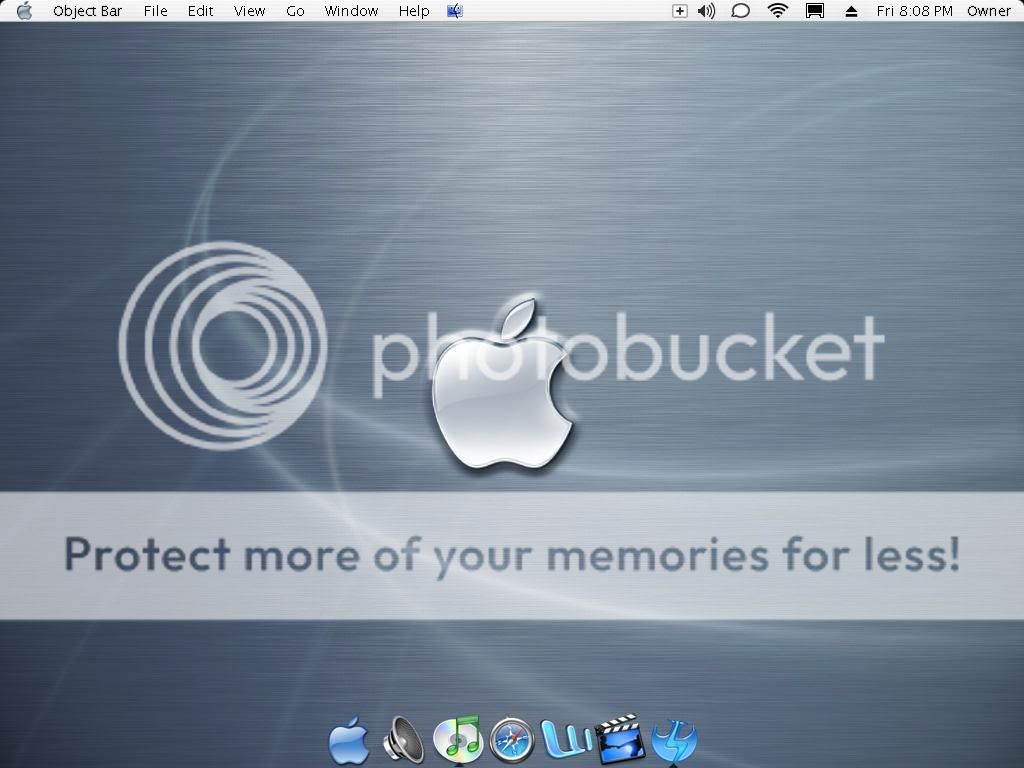Open iTunes from the dock

tap(457, 741)
